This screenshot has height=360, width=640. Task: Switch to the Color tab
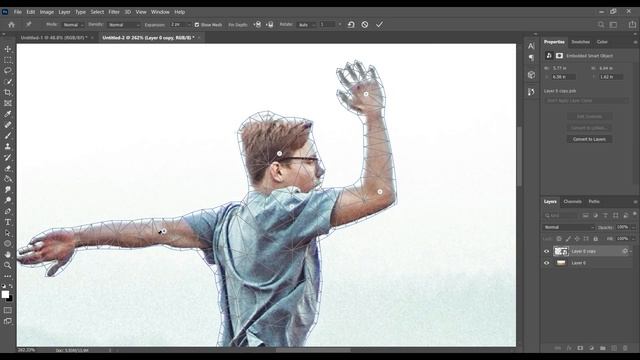pyautogui.click(x=602, y=42)
